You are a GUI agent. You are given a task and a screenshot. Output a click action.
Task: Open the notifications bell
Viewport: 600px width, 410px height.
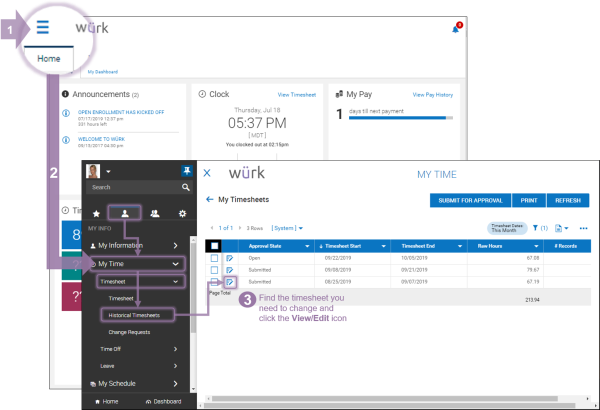[456, 29]
